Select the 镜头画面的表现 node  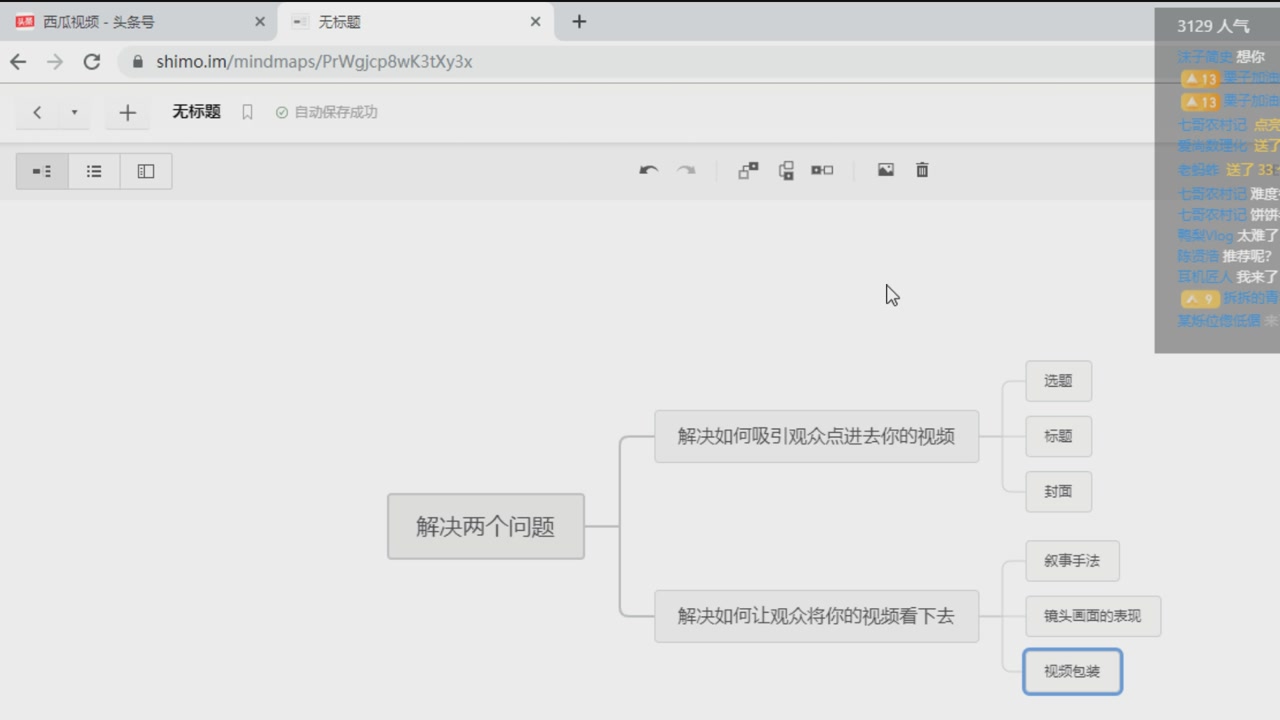click(1093, 616)
